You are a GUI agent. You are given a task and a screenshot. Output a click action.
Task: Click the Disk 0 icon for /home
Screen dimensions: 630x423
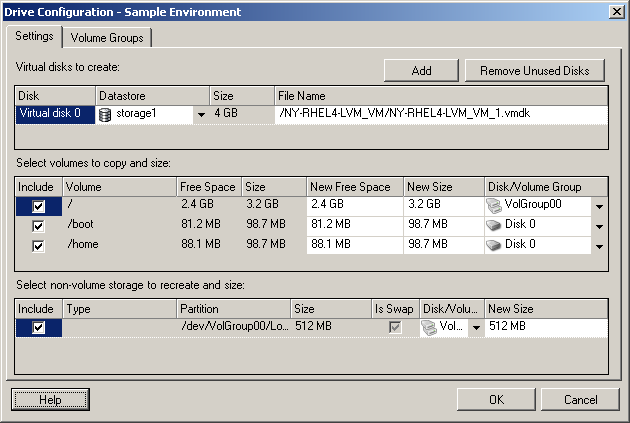tap(495, 244)
